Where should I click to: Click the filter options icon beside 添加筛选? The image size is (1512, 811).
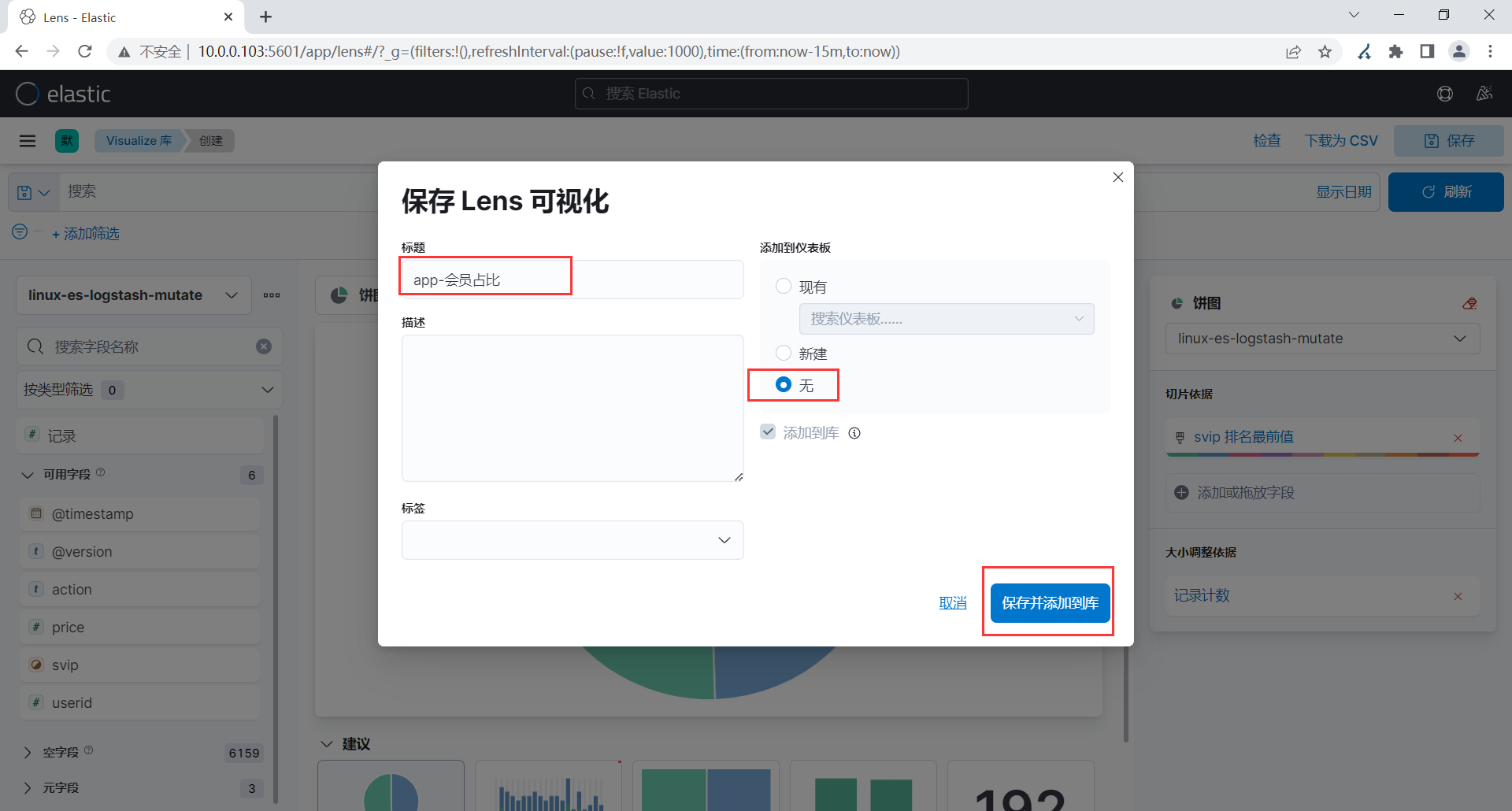coord(20,231)
